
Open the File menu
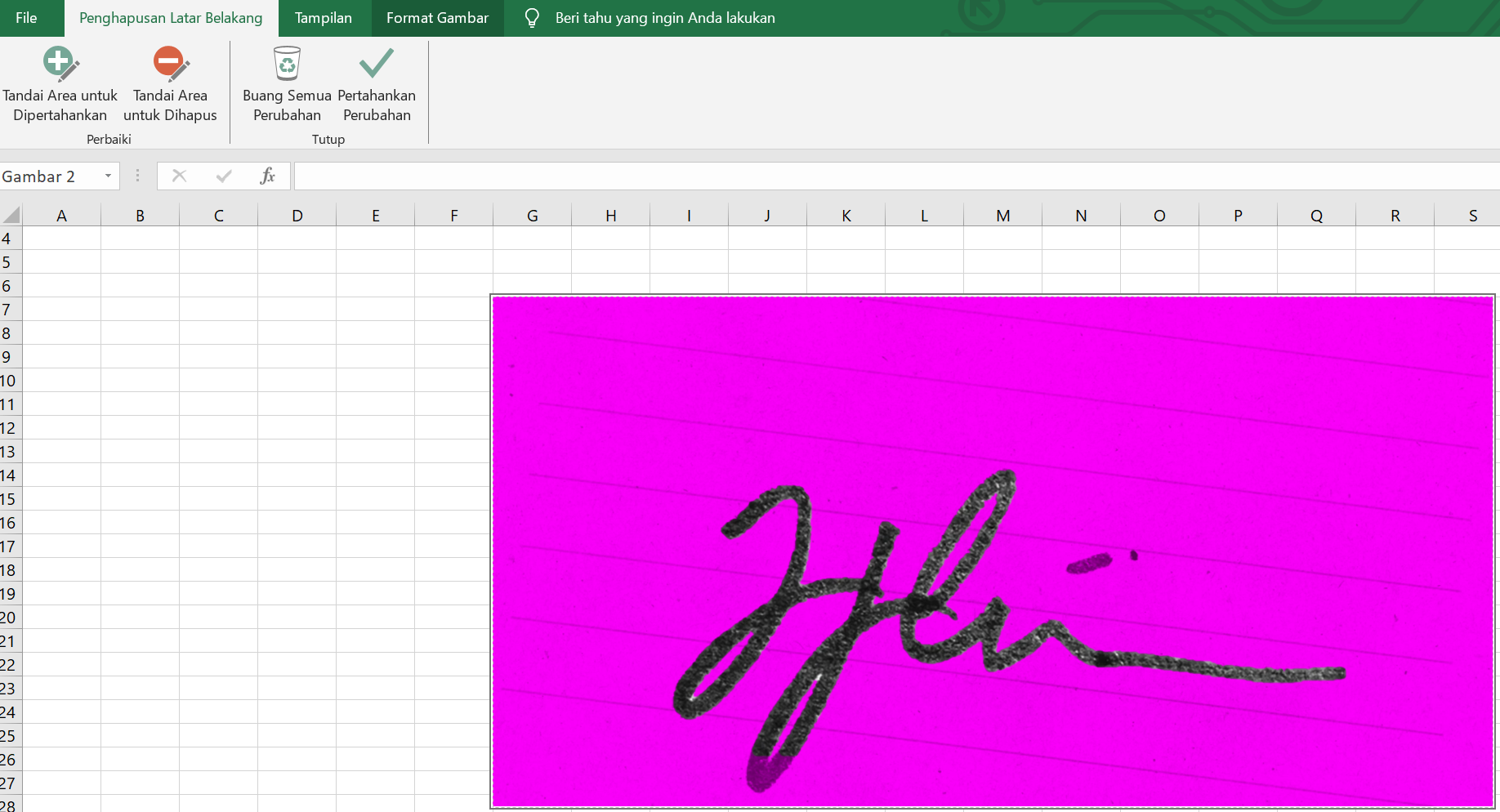[25, 17]
